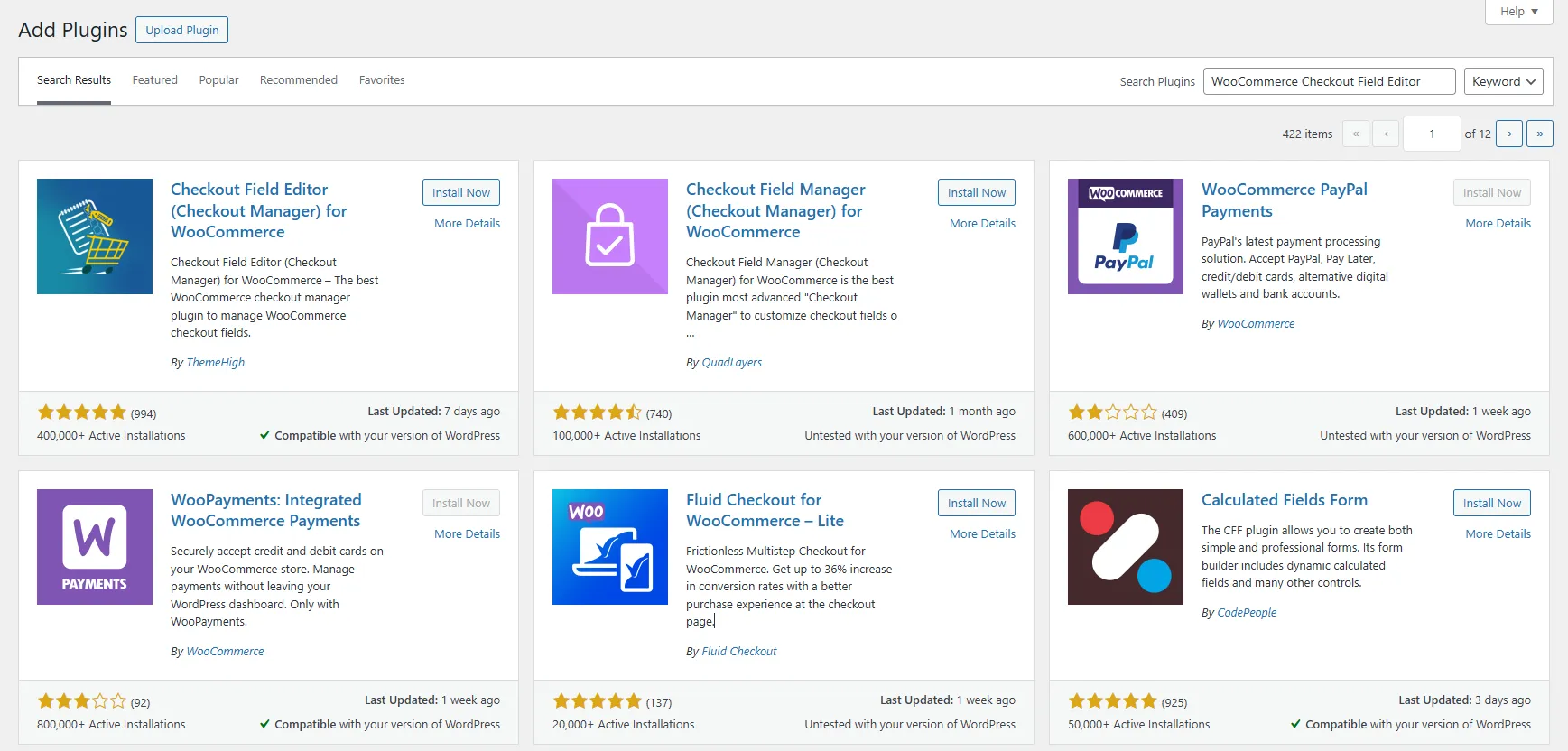This screenshot has width=1568, height=751.
Task: Switch to Featured tab
Action: coord(155,80)
